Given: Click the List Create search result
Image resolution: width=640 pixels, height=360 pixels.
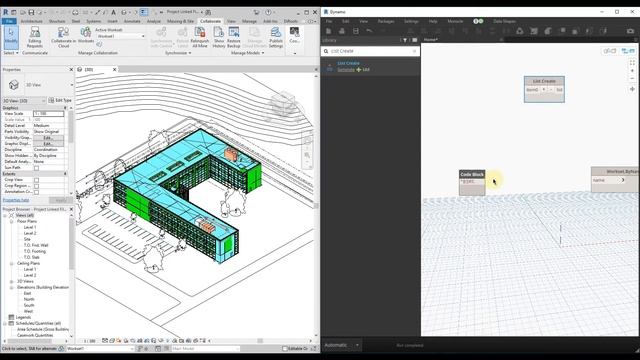Looking at the screenshot, I should [349, 63].
